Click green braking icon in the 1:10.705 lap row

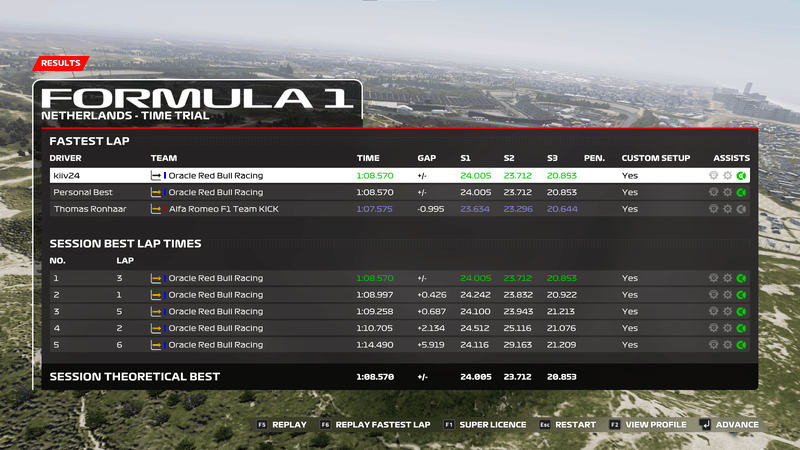pos(741,328)
